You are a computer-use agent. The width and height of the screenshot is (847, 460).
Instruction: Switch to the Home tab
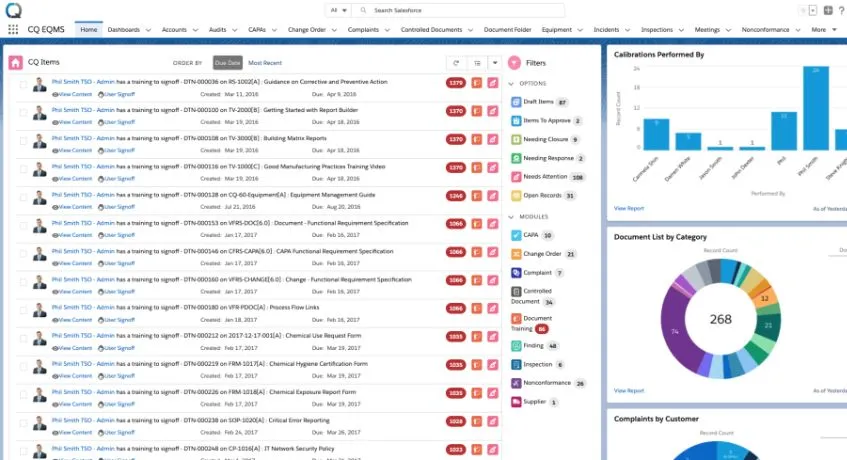click(89, 30)
